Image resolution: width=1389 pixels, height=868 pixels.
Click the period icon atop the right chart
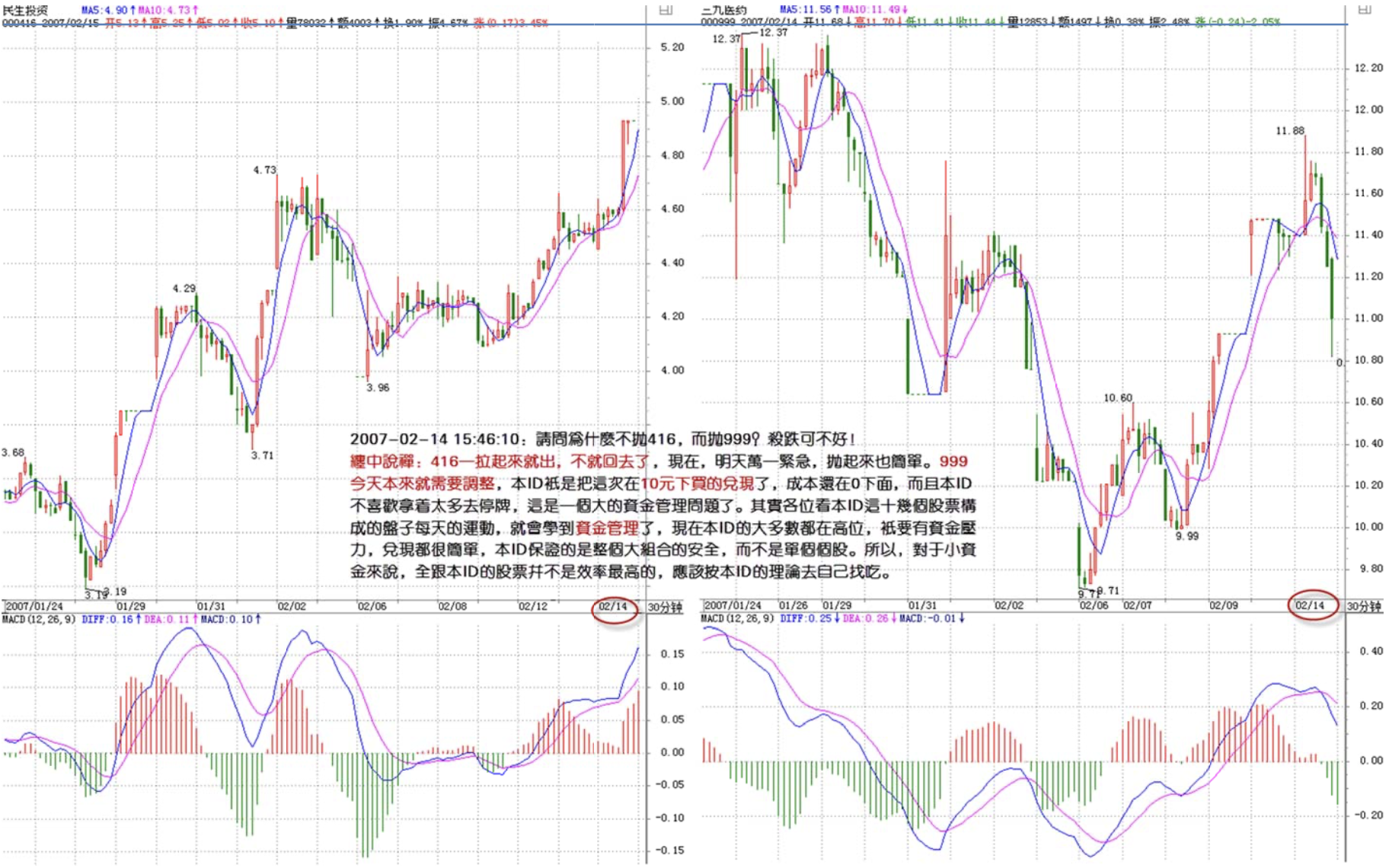[1365, 10]
